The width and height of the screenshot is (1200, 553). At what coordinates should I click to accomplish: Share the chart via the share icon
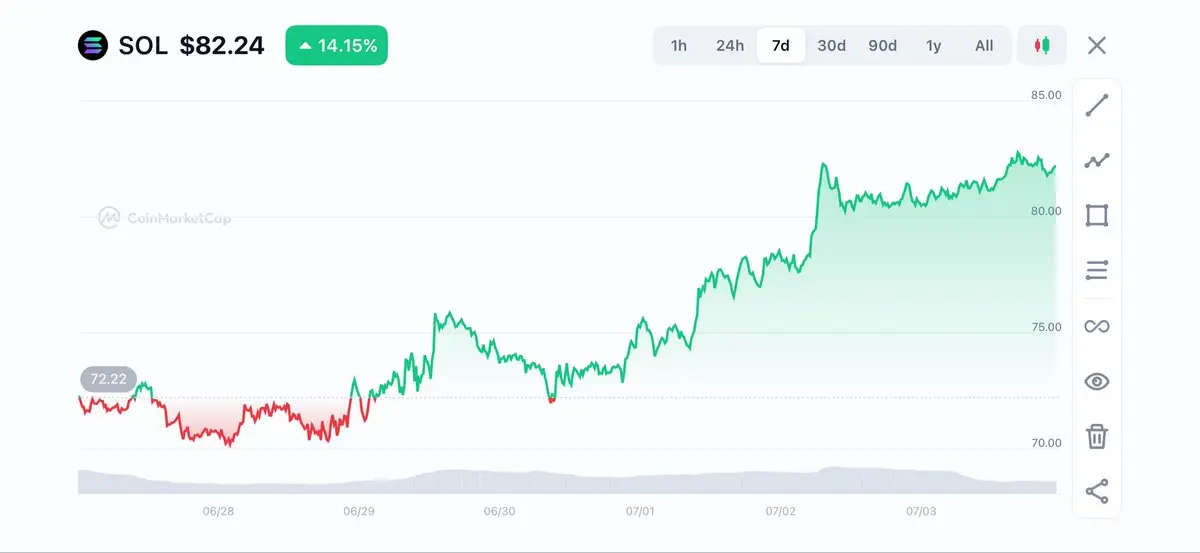tap(1097, 491)
